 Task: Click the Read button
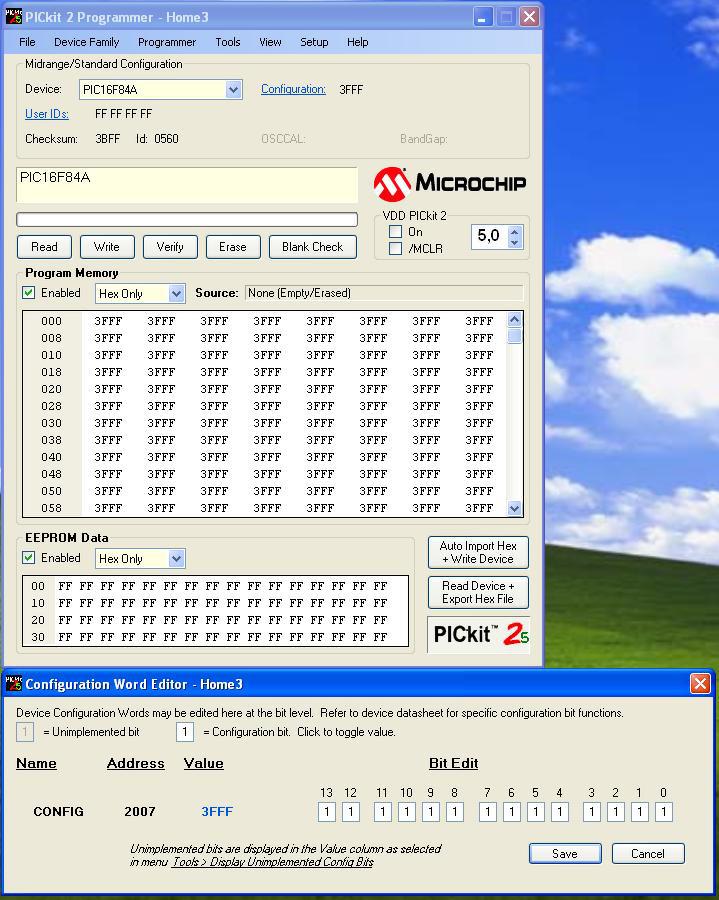coord(44,247)
